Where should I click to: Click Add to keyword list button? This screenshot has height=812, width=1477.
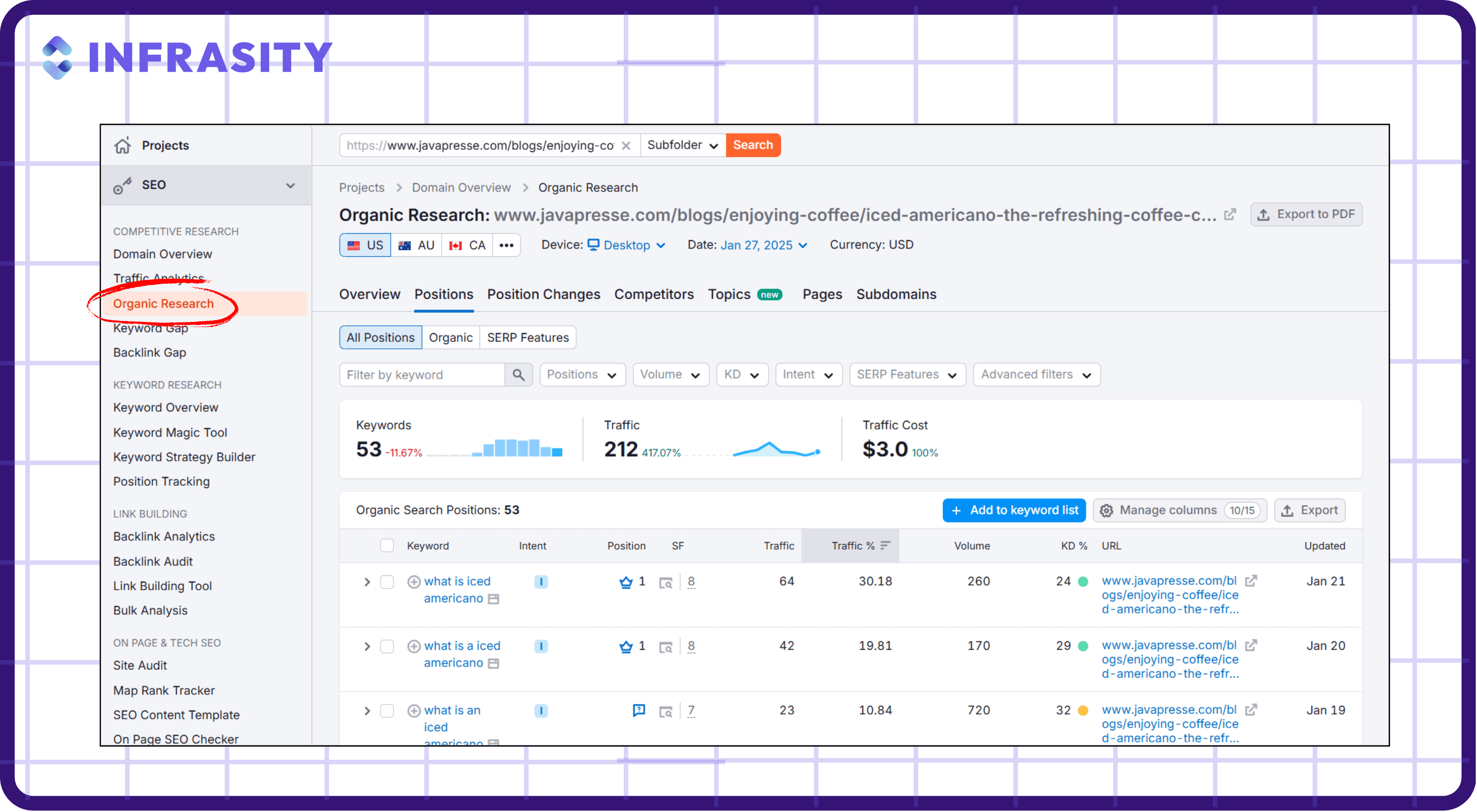pos(1014,511)
